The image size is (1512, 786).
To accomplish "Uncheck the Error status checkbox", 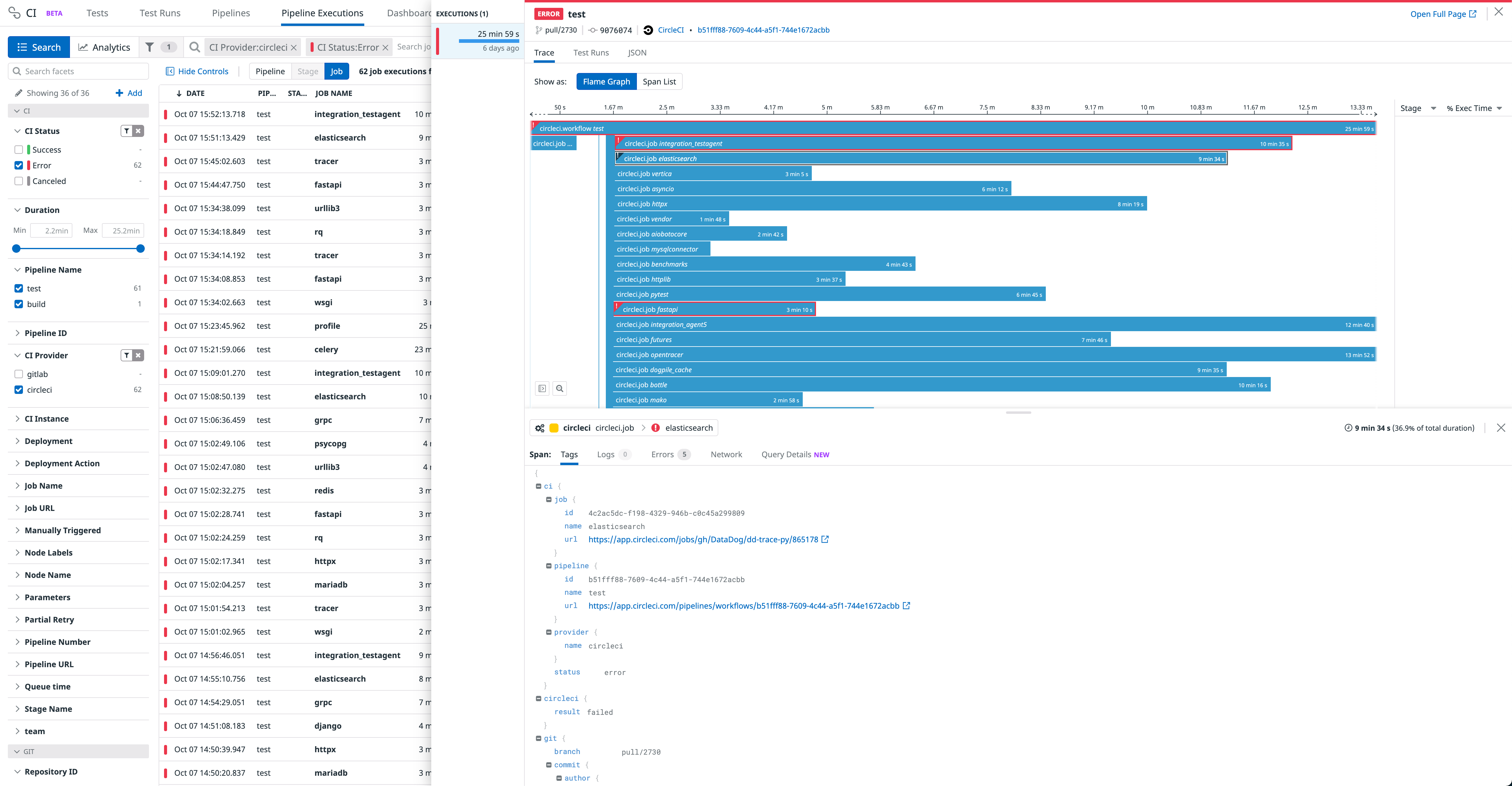I will point(18,165).
